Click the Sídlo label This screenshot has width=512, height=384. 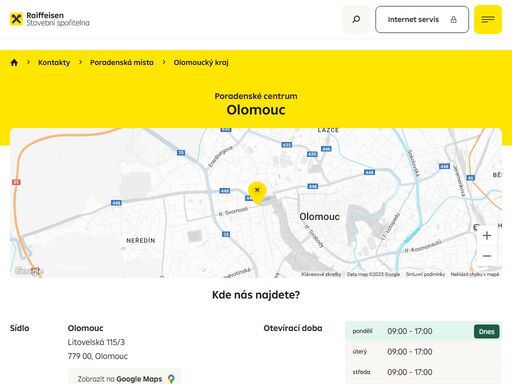[19, 328]
